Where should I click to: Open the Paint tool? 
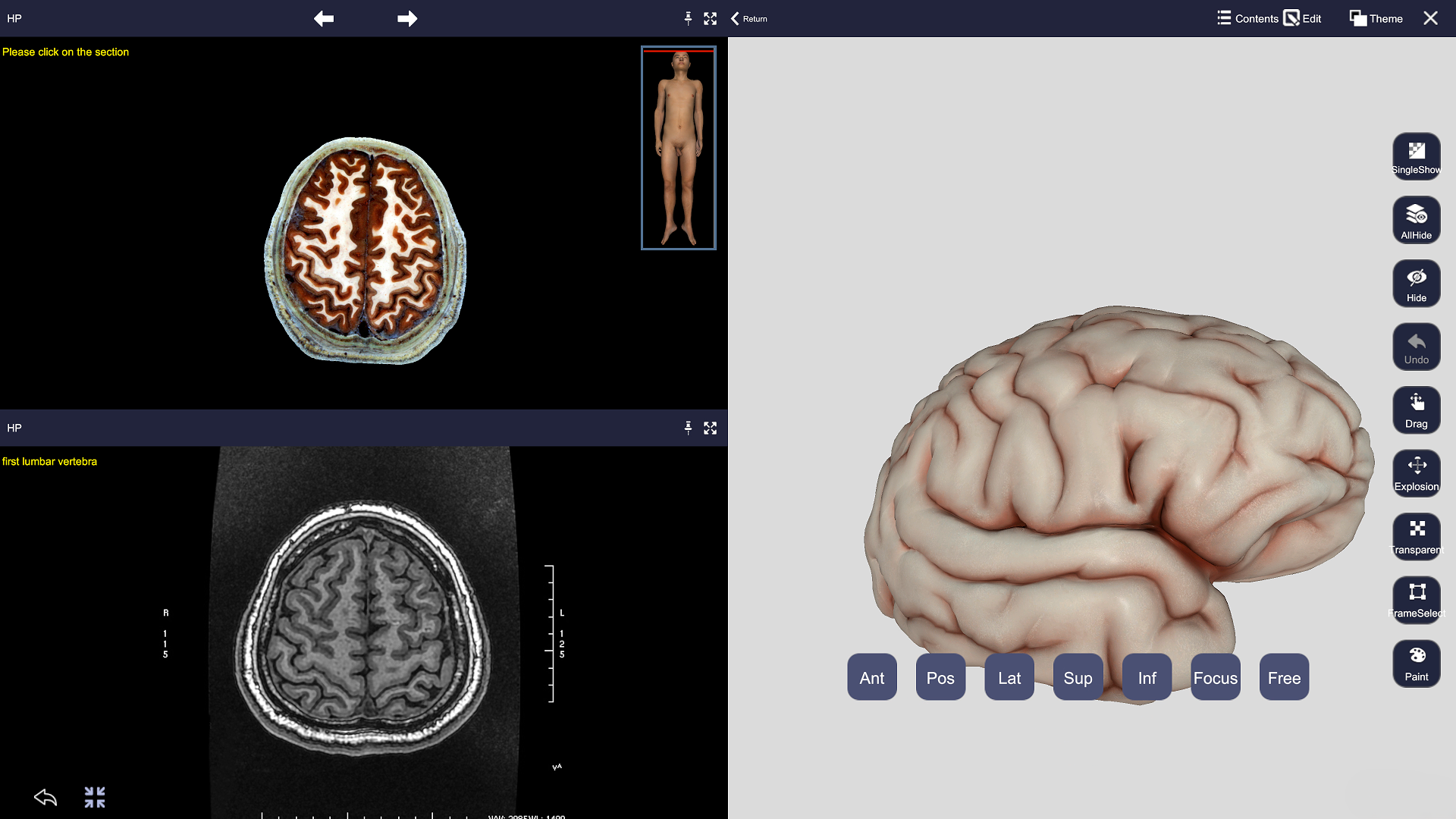pyautogui.click(x=1417, y=664)
